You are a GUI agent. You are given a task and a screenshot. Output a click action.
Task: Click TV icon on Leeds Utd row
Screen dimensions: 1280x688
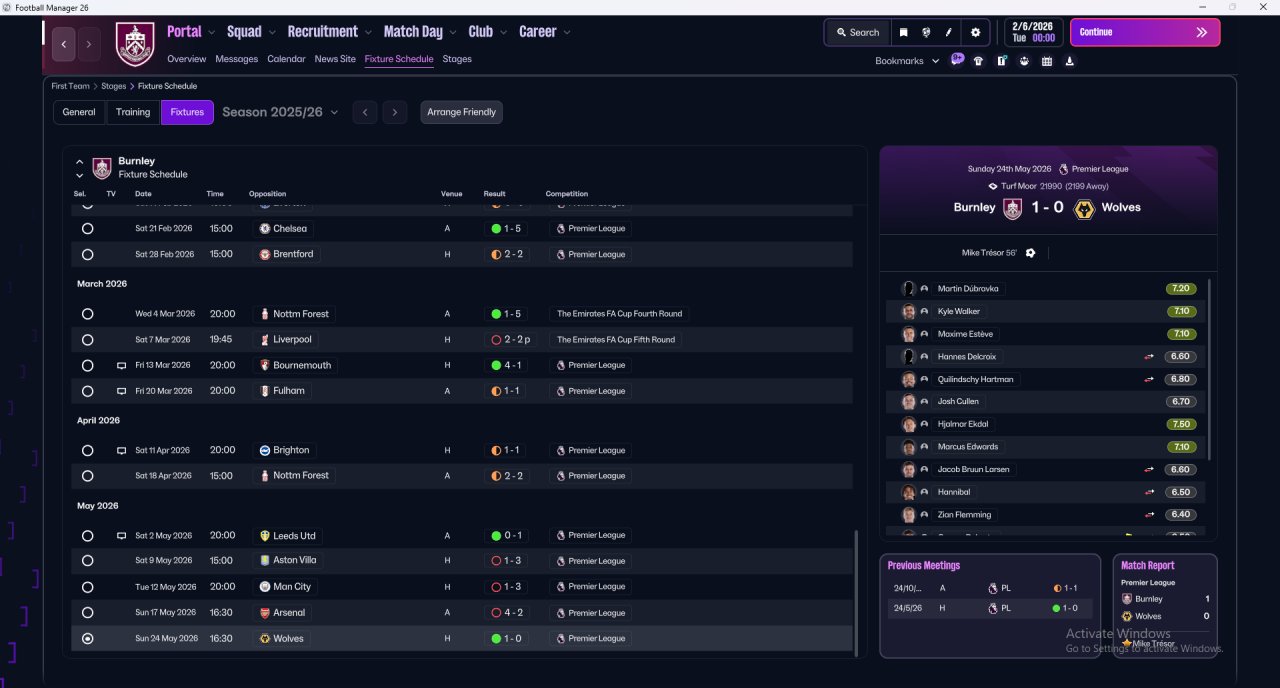point(121,536)
